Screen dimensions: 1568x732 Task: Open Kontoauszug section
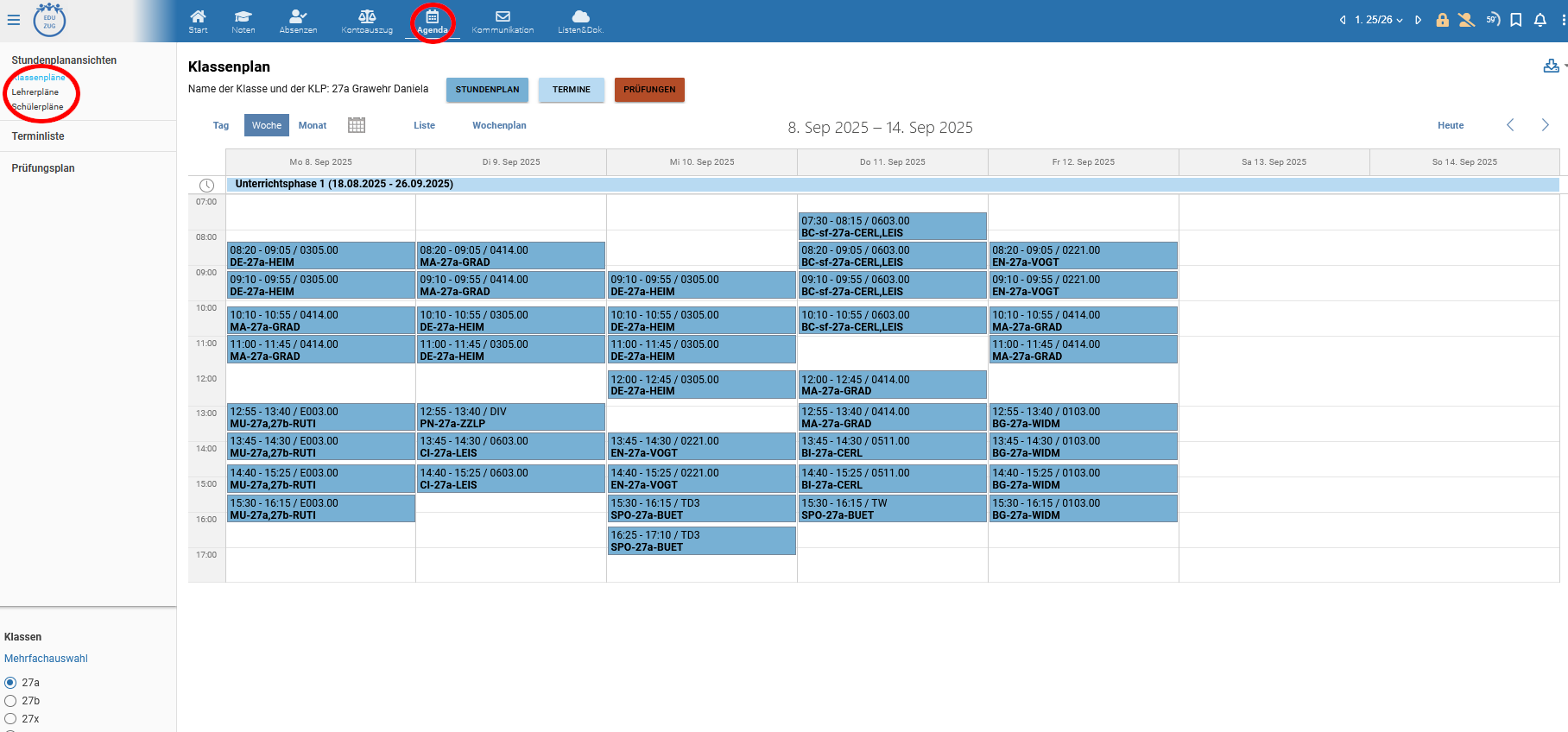[367, 22]
